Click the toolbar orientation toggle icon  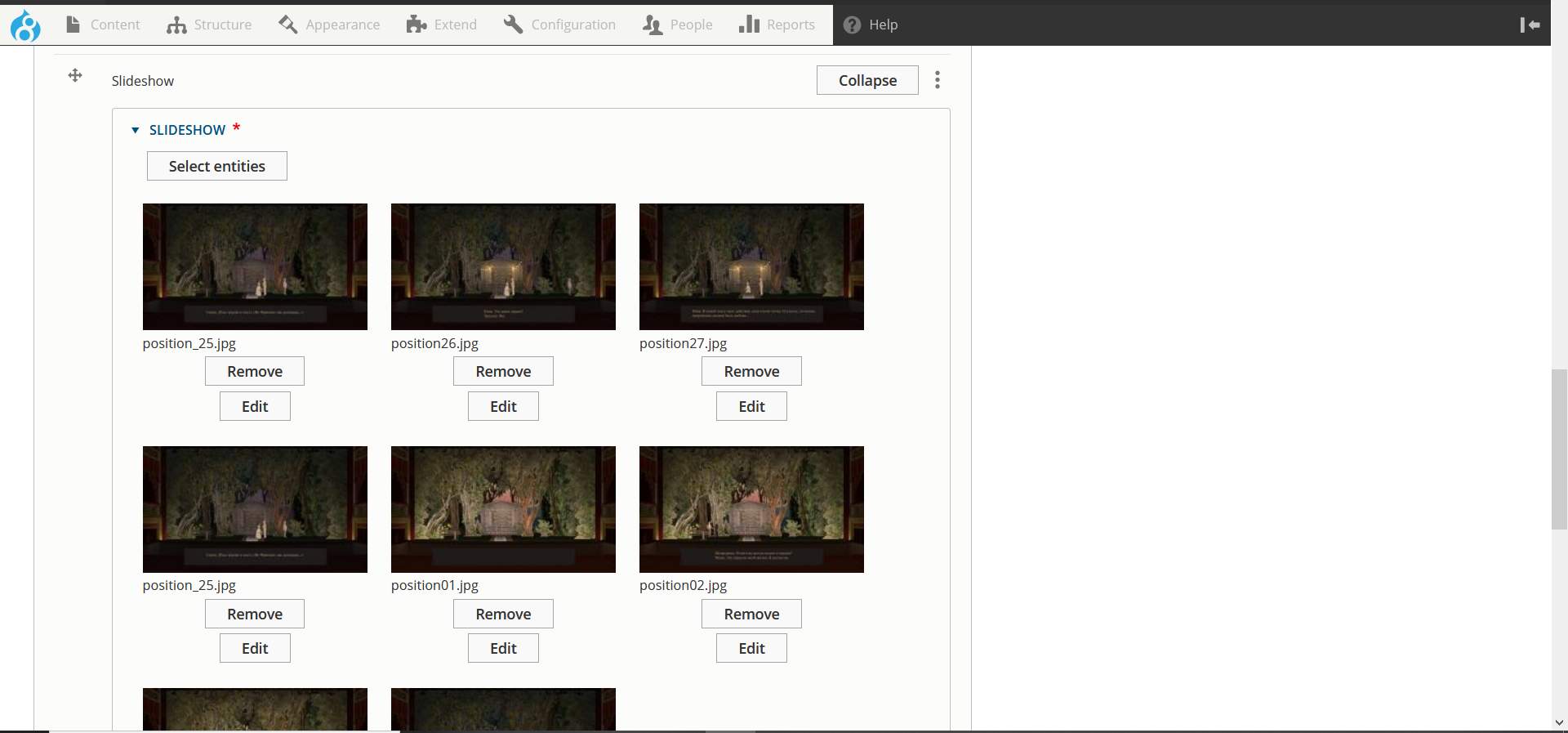point(1530,25)
